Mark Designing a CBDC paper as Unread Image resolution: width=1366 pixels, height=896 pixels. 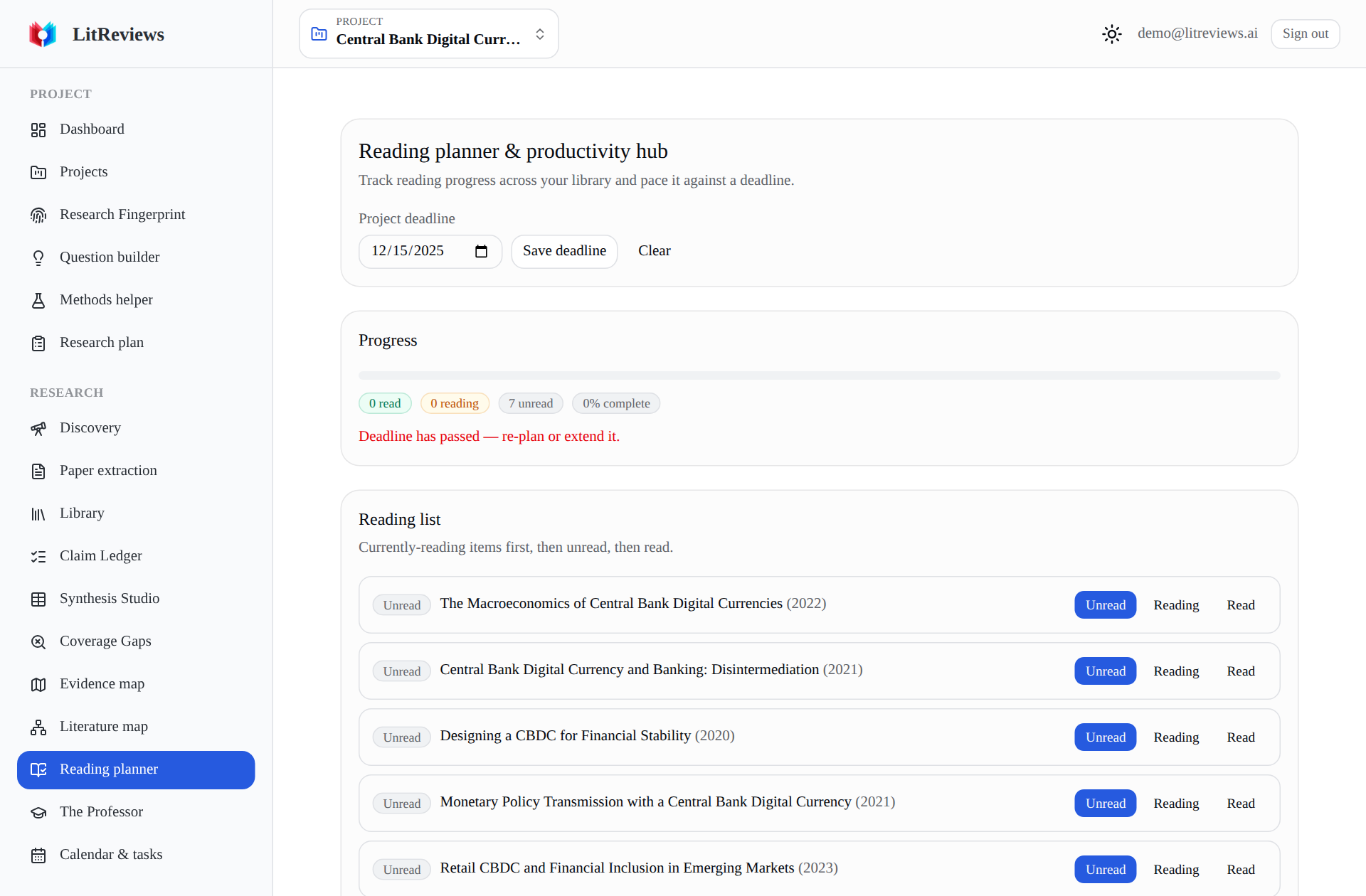click(1105, 737)
